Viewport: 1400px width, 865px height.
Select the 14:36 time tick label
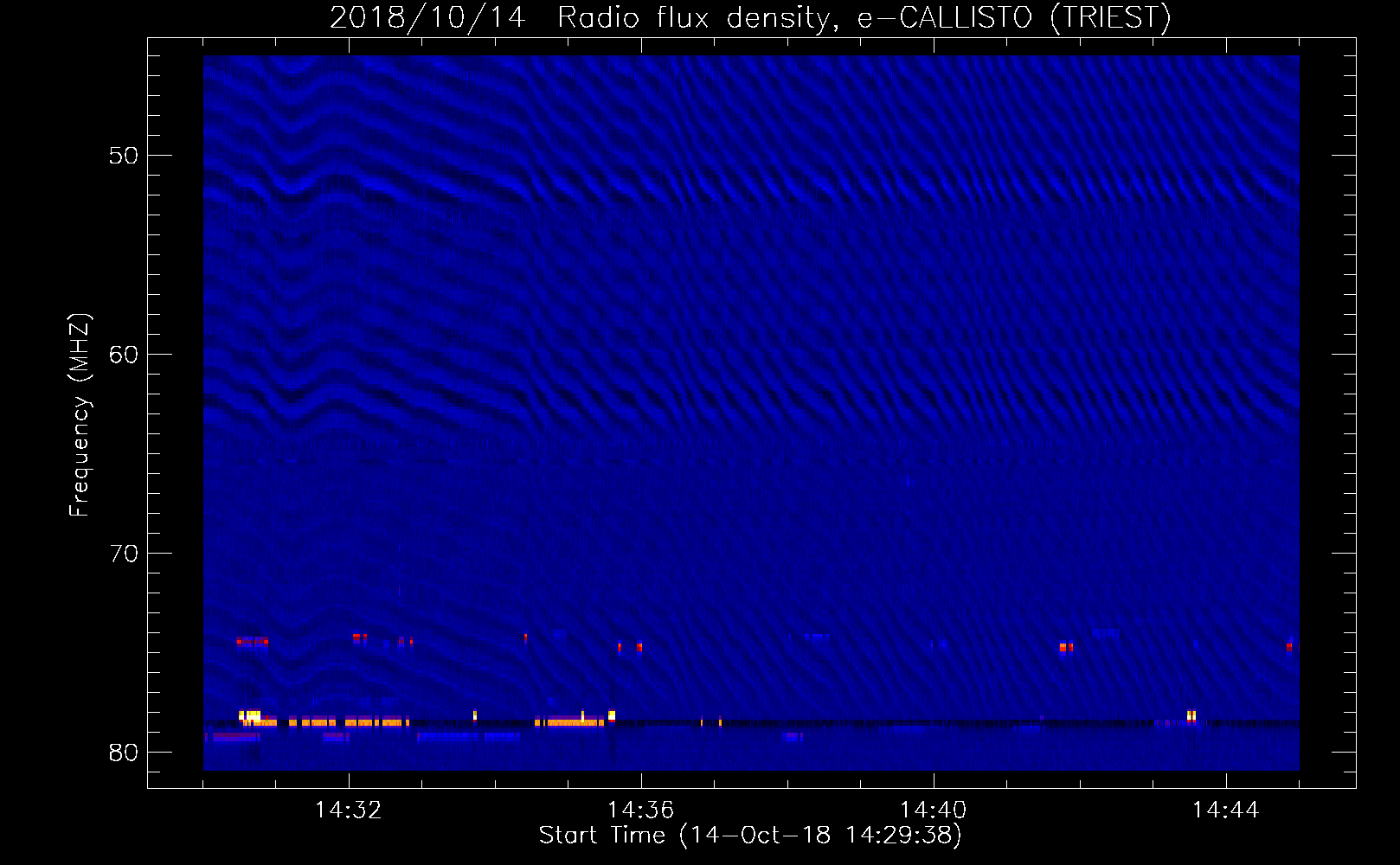click(x=641, y=810)
